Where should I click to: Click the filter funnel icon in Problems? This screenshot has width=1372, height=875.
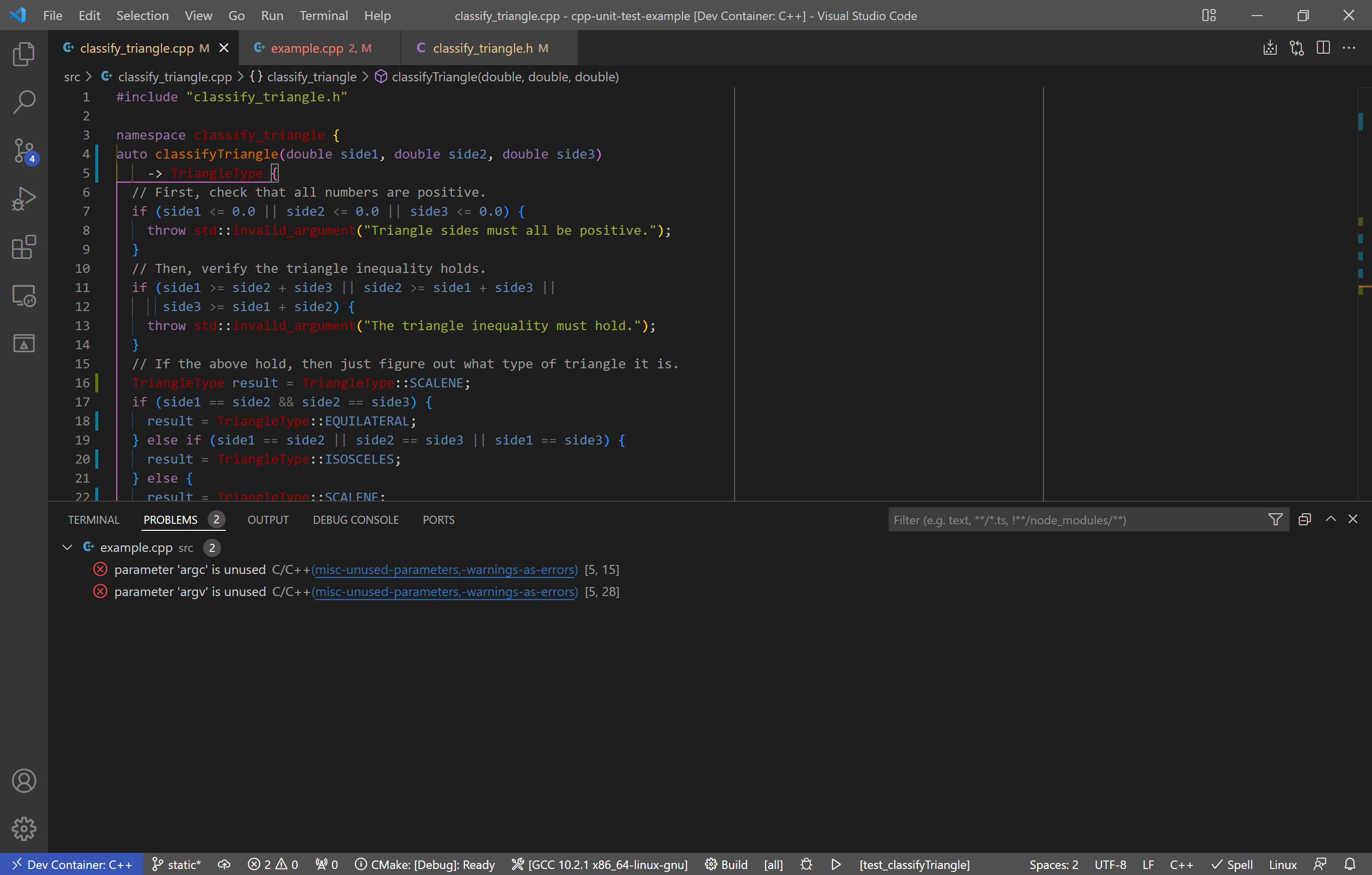[x=1275, y=519]
